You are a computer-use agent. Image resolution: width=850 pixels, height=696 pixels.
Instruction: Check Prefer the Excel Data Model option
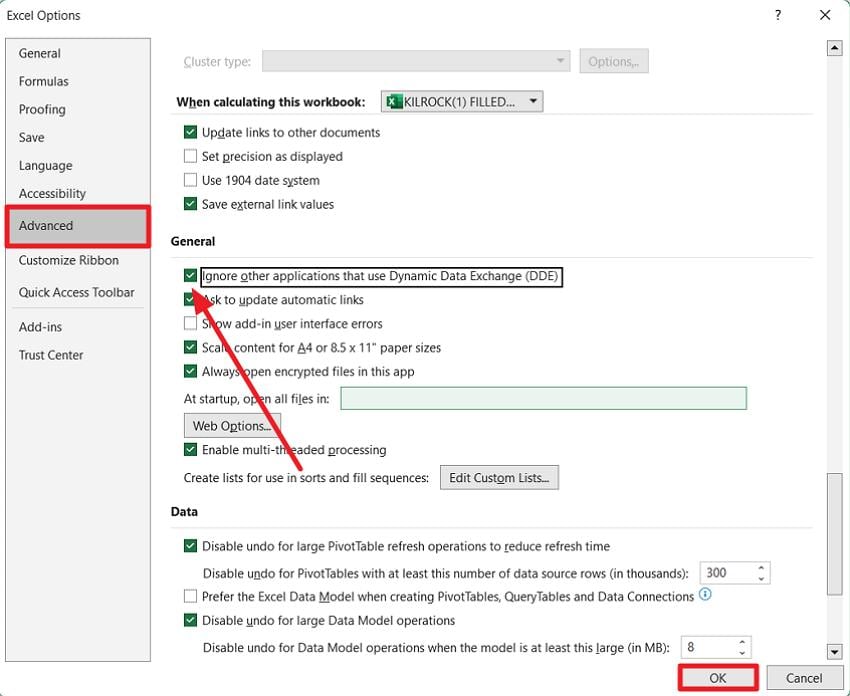(190, 596)
